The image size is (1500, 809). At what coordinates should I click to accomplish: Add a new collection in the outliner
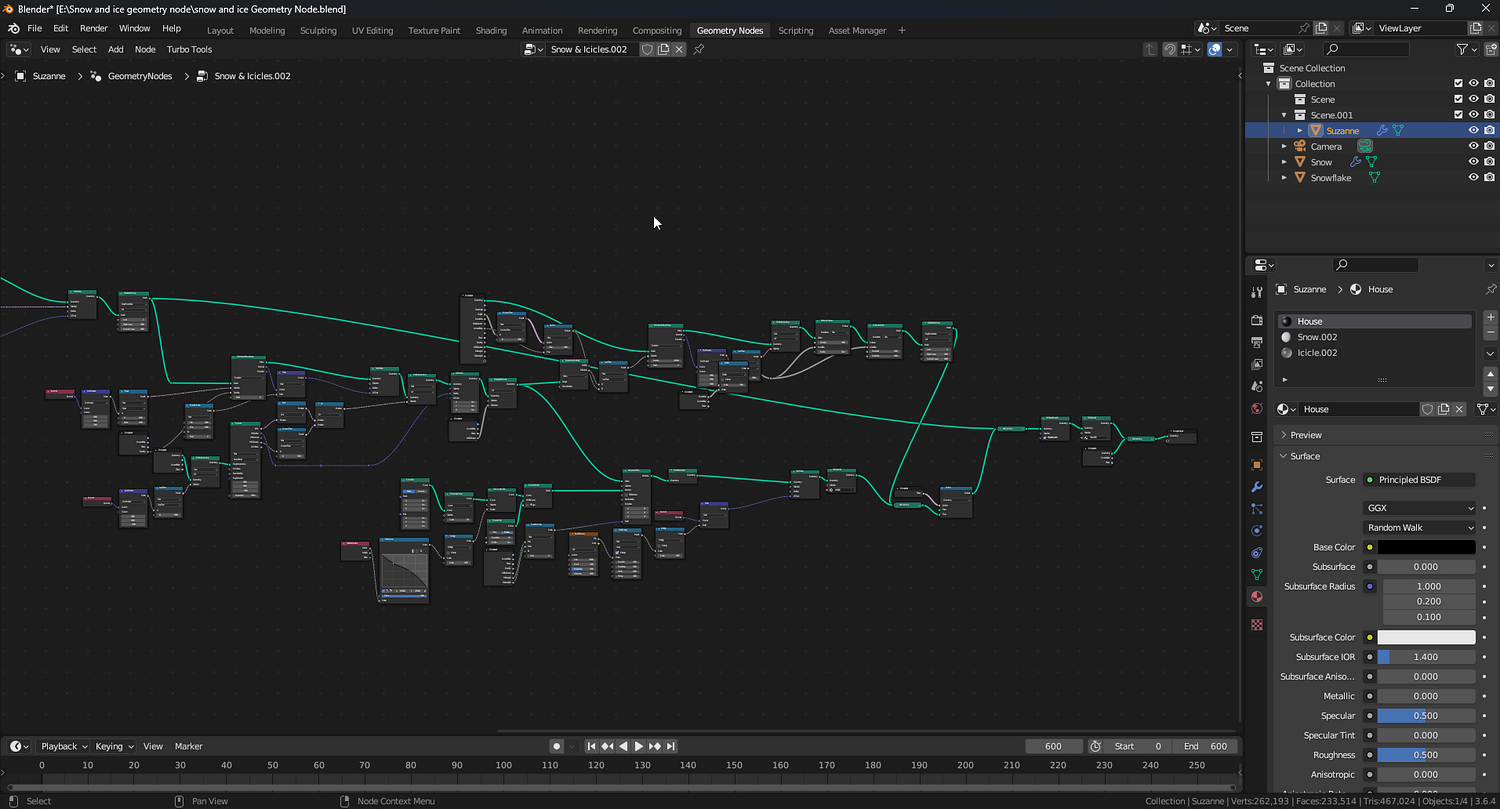point(1489,49)
